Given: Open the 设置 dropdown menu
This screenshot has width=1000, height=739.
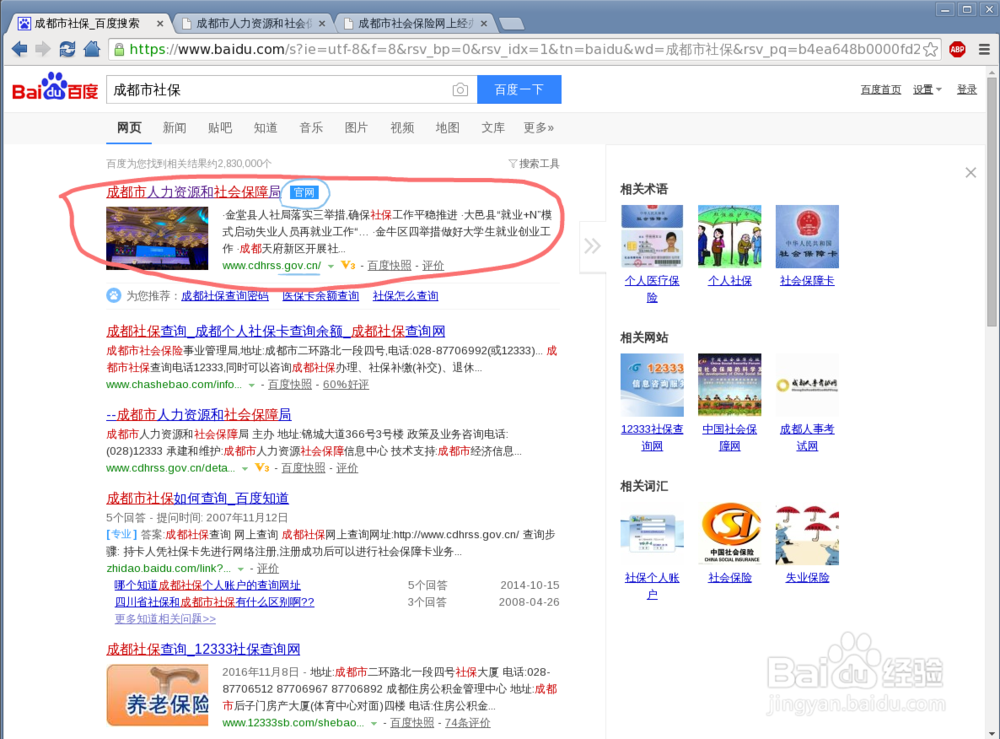Looking at the screenshot, I should [x=927, y=89].
